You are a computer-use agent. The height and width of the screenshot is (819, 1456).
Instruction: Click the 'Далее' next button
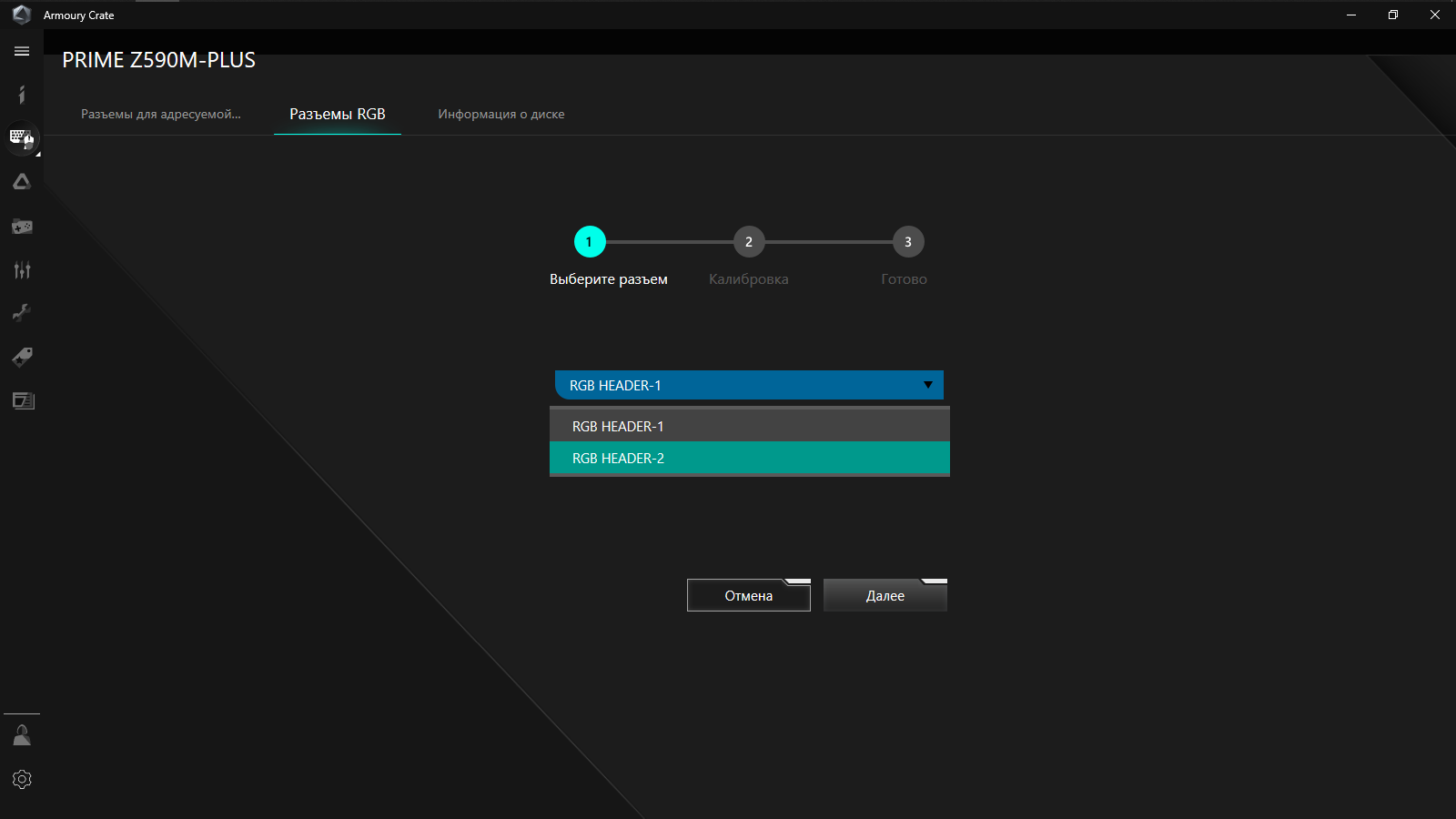(885, 595)
